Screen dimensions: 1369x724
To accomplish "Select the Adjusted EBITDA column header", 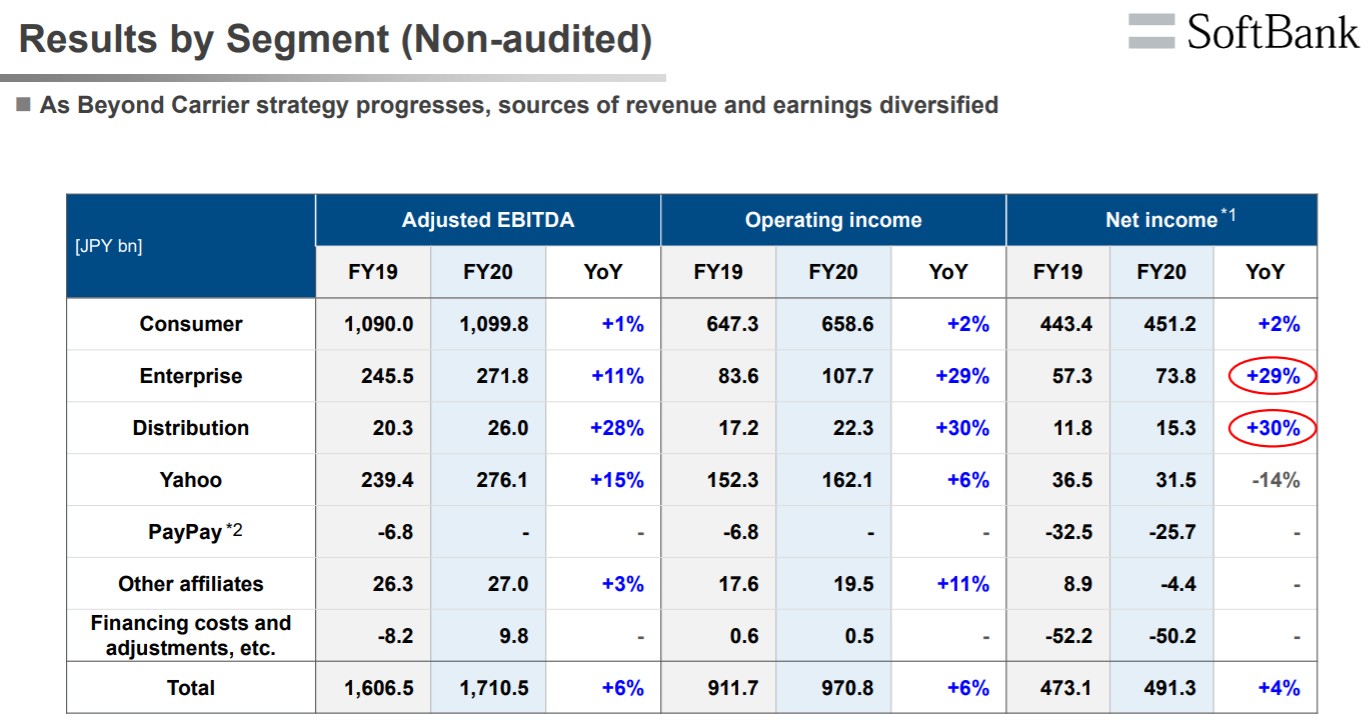I will [487, 220].
